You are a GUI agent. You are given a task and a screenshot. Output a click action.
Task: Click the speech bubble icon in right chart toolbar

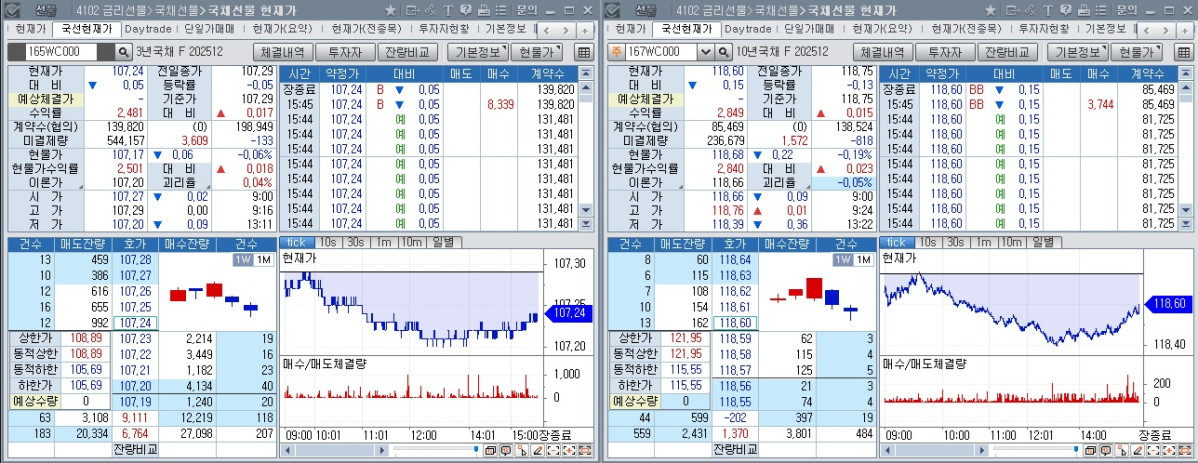1106,451
